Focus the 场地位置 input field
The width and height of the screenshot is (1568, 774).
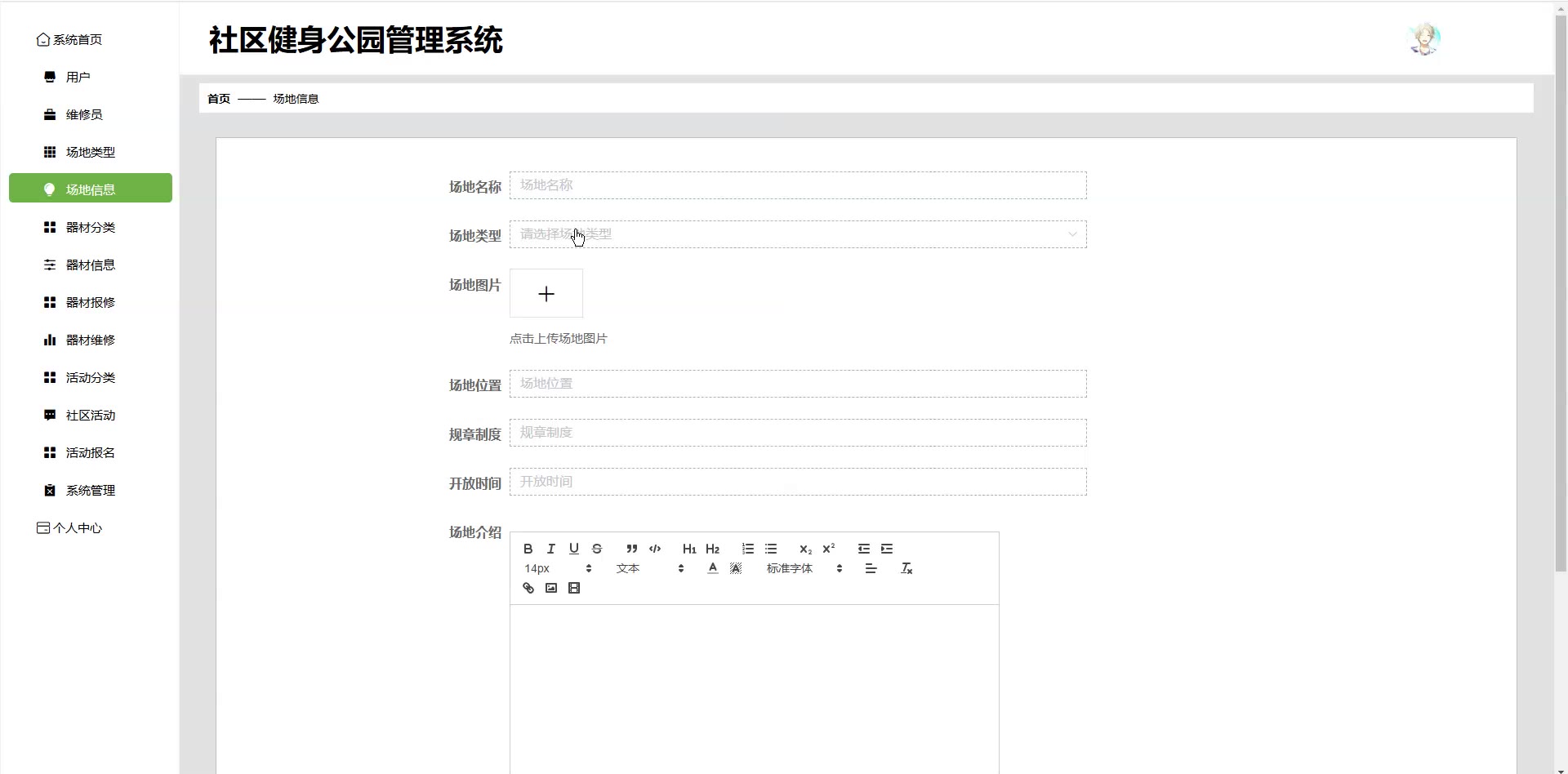[798, 384]
